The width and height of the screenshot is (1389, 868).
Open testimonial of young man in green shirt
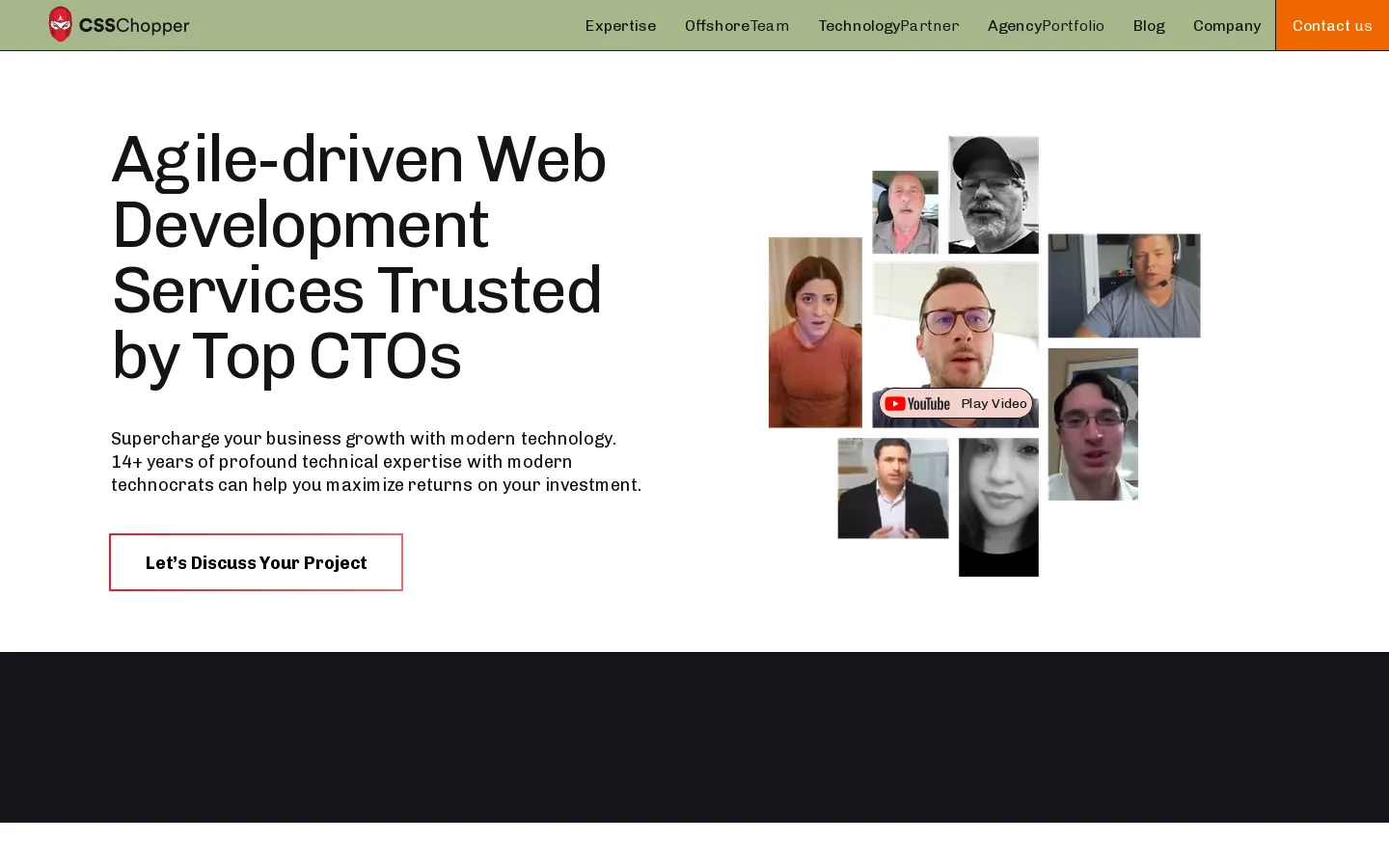[1093, 424]
